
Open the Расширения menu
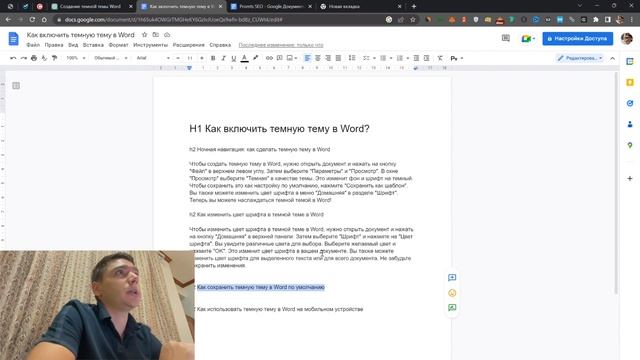pyautogui.click(x=188, y=45)
